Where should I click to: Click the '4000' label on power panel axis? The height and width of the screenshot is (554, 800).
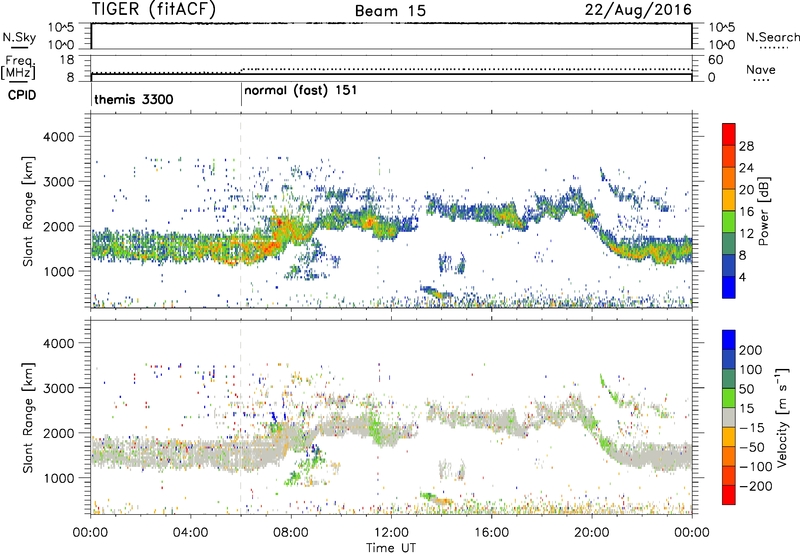[58, 137]
